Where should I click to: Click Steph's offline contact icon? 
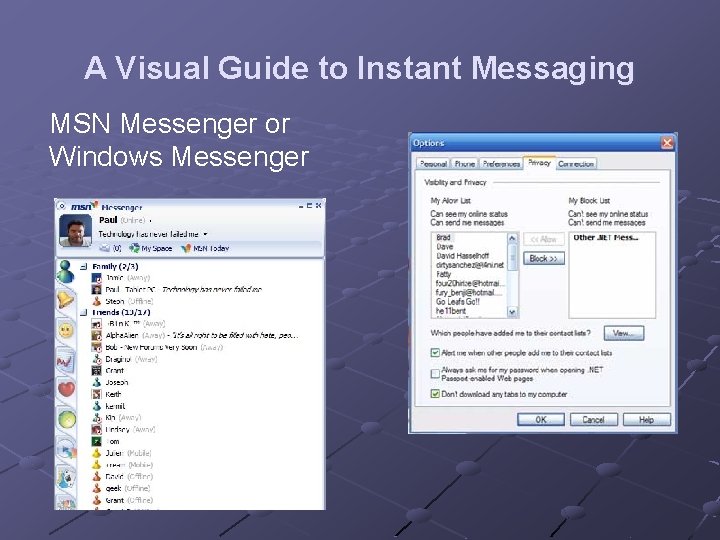[x=96, y=301]
